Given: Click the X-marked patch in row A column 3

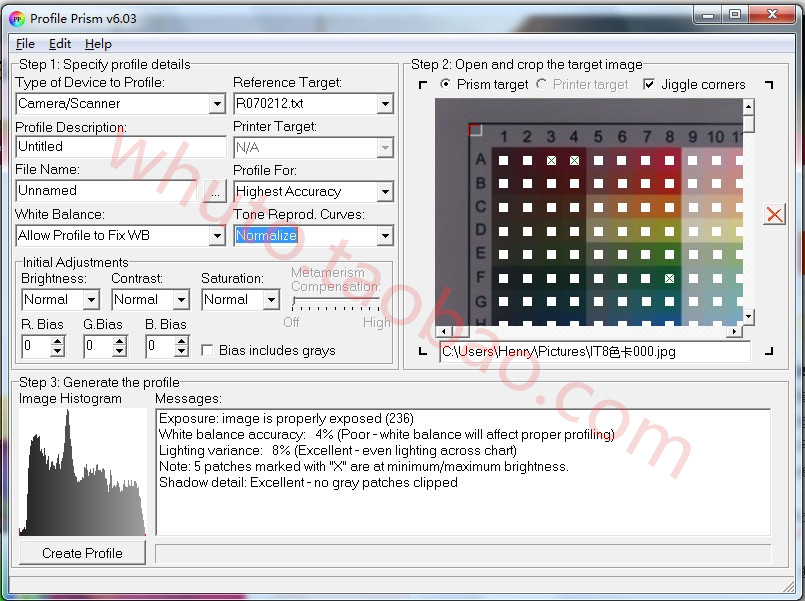Looking at the screenshot, I should pyautogui.click(x=551, y=161).
